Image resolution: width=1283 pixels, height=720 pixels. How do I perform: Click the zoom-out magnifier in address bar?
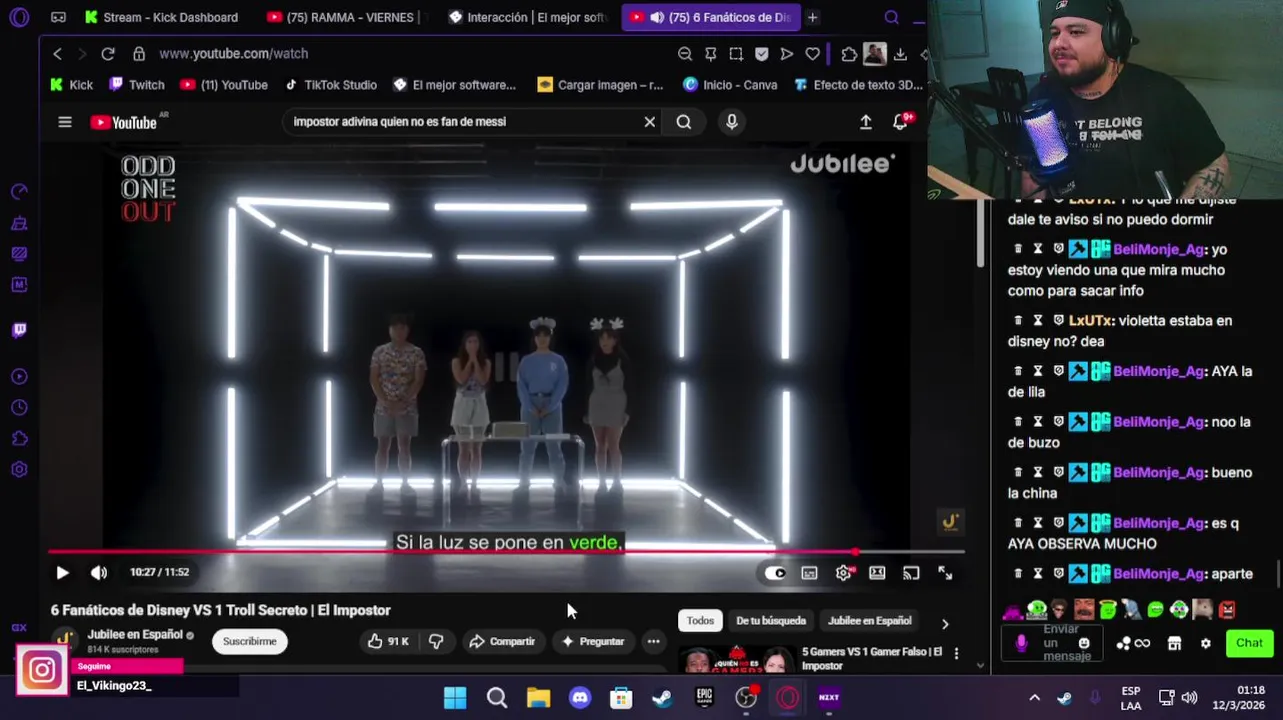685,54
